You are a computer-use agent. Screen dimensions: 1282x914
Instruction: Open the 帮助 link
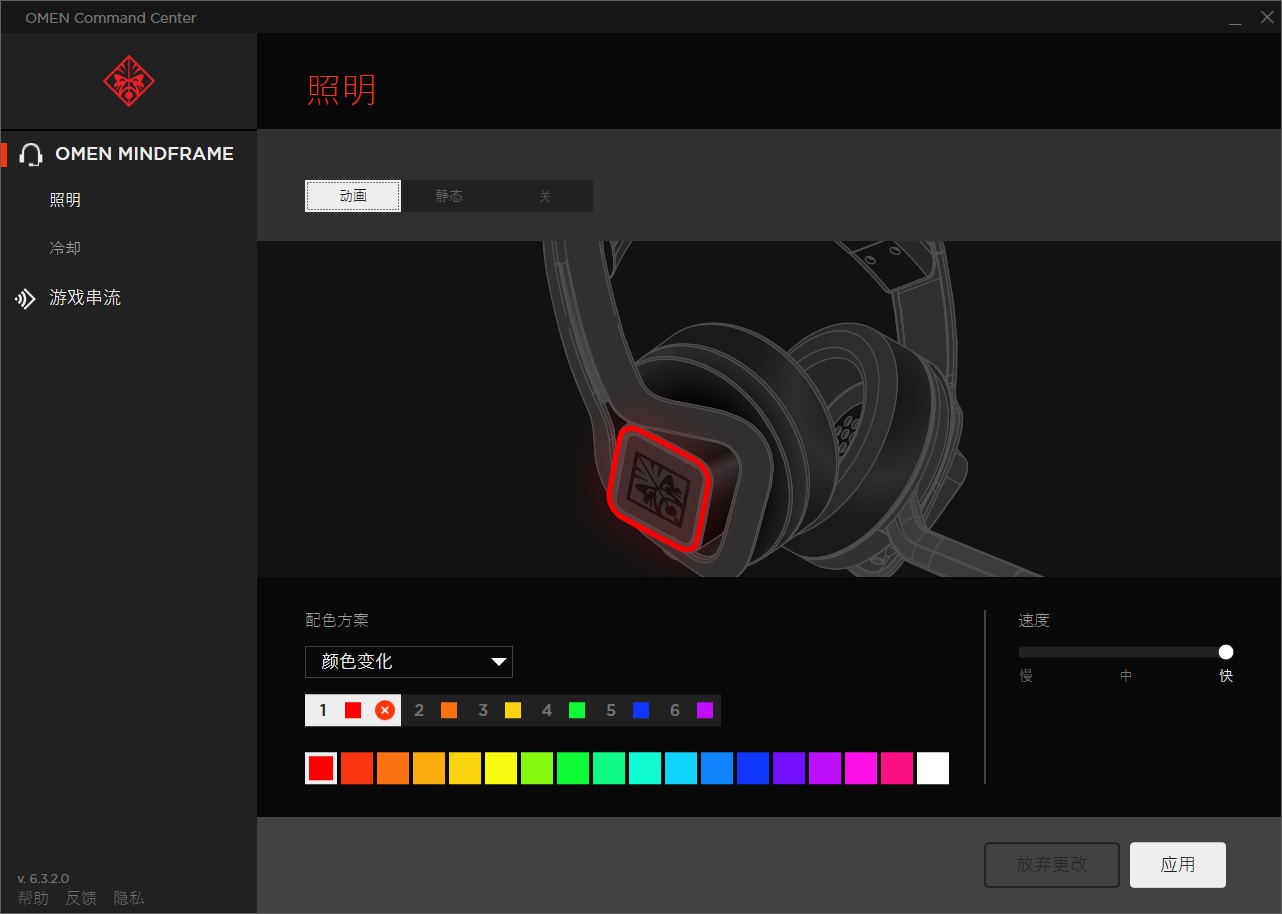click(33, 898)
